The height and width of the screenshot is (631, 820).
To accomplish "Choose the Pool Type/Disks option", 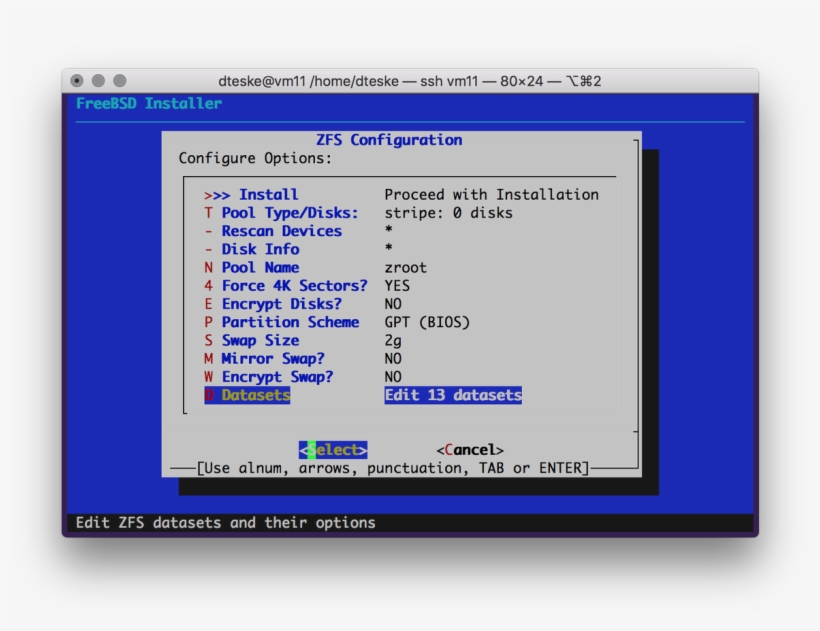I will point(289,213).
